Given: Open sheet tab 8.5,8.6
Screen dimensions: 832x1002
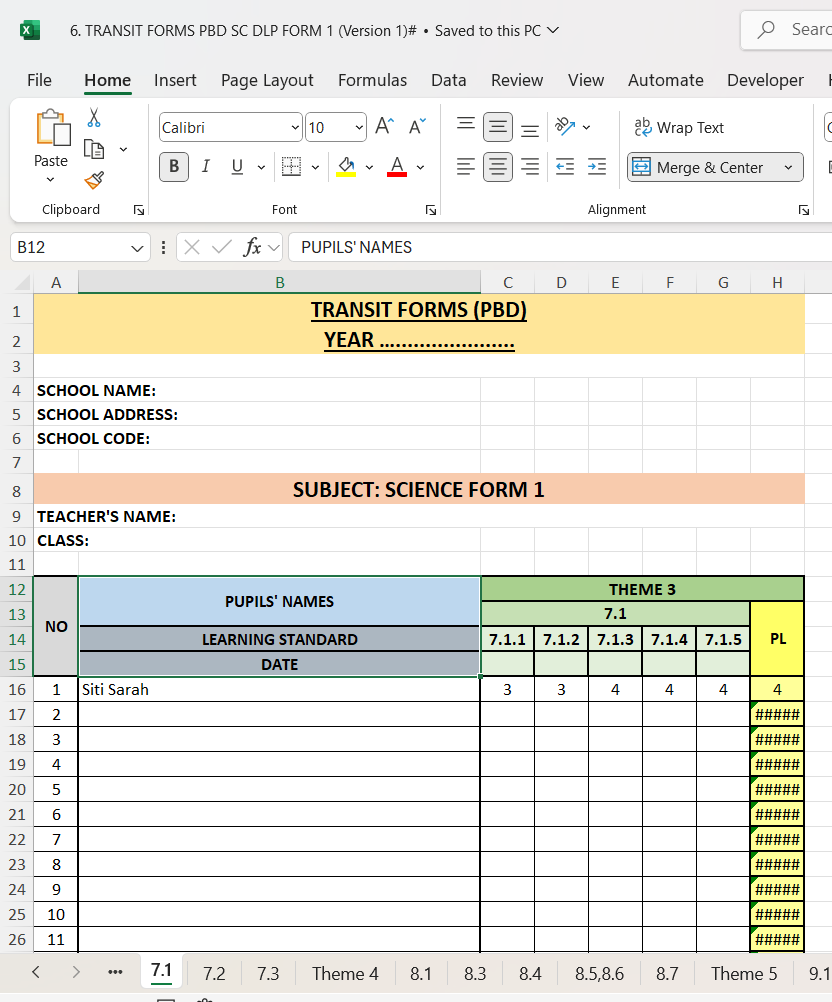Looking at the screenshot, I should pos(599,974).
